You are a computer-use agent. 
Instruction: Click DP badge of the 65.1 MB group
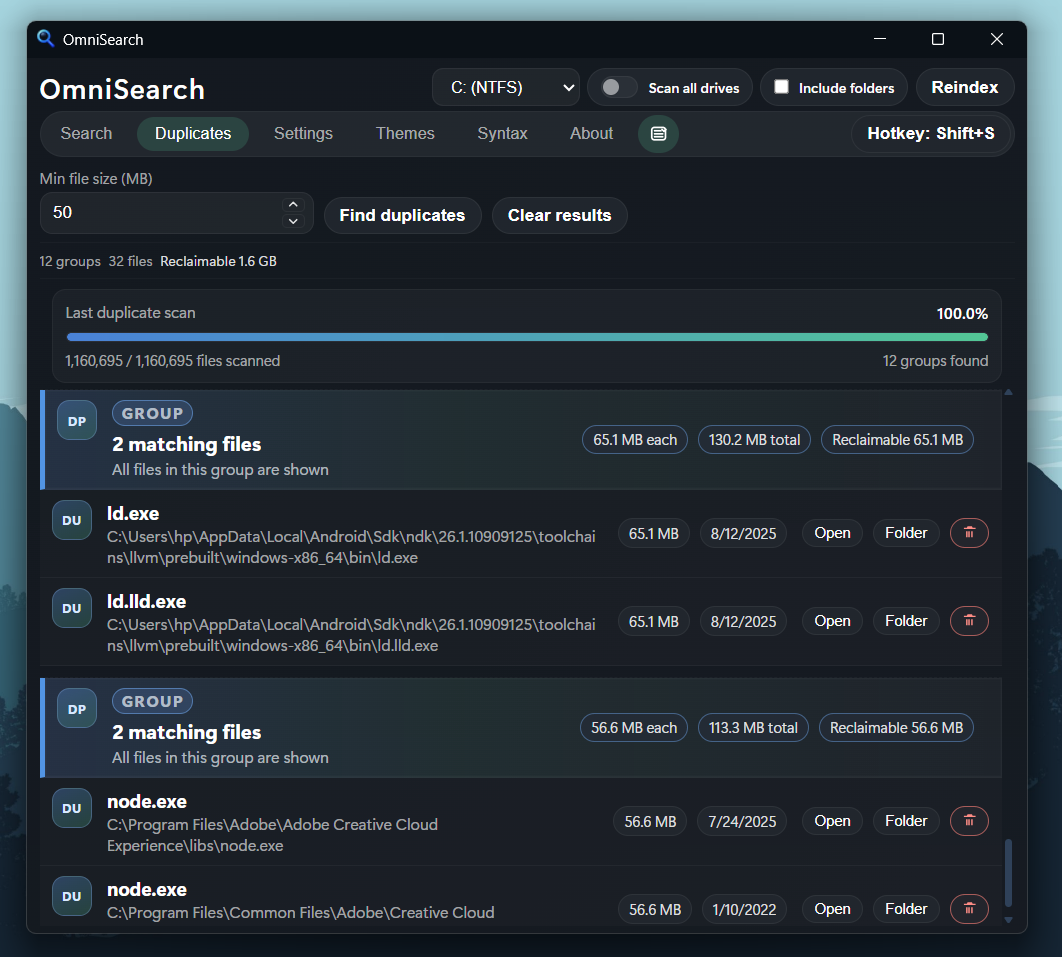coord(77,421)
